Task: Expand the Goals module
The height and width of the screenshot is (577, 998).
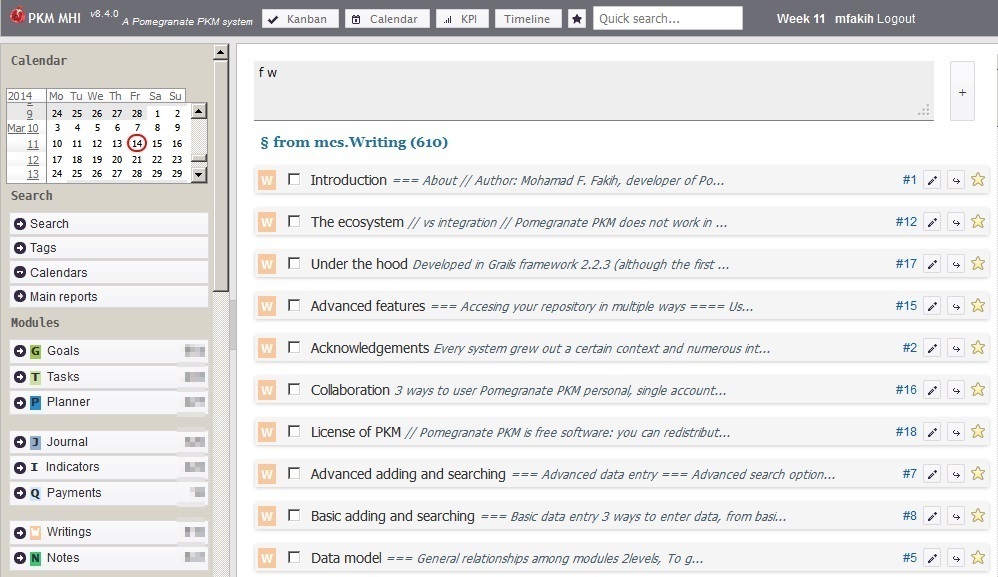Action: tap(20, 351)
